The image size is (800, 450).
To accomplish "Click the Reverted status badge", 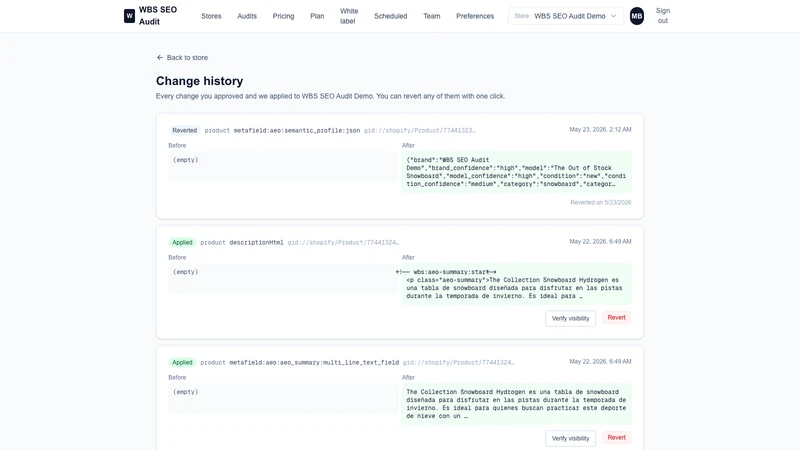I will (184, 131).
